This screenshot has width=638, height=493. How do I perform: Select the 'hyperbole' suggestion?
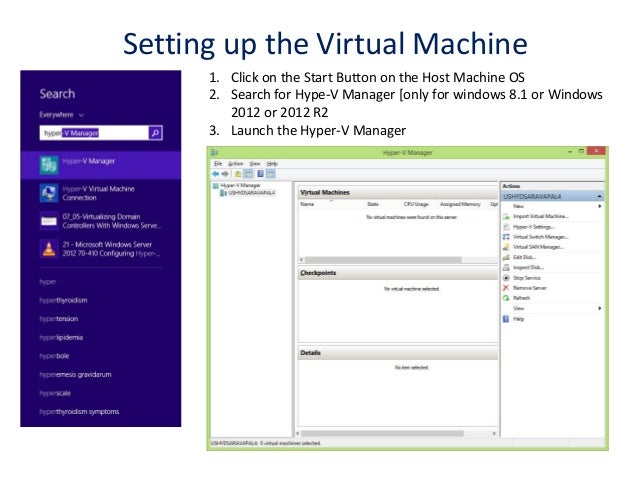[54, 356]
